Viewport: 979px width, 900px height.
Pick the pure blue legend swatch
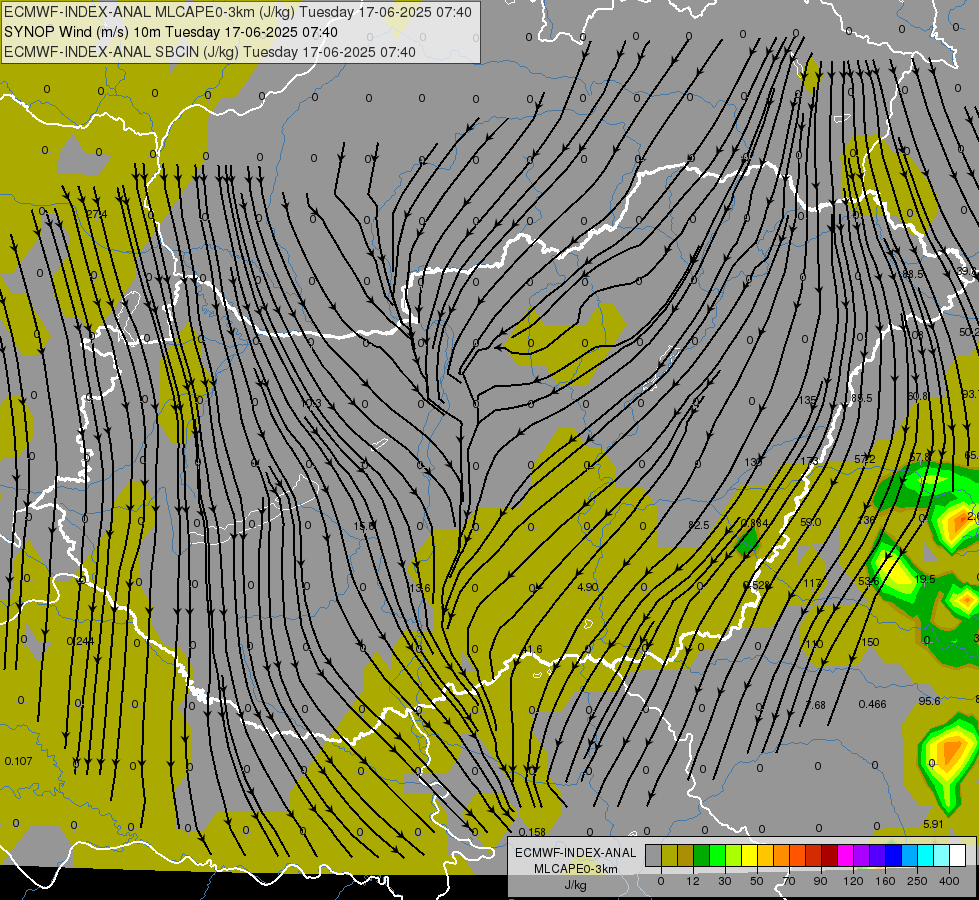(x=893, y=855)
